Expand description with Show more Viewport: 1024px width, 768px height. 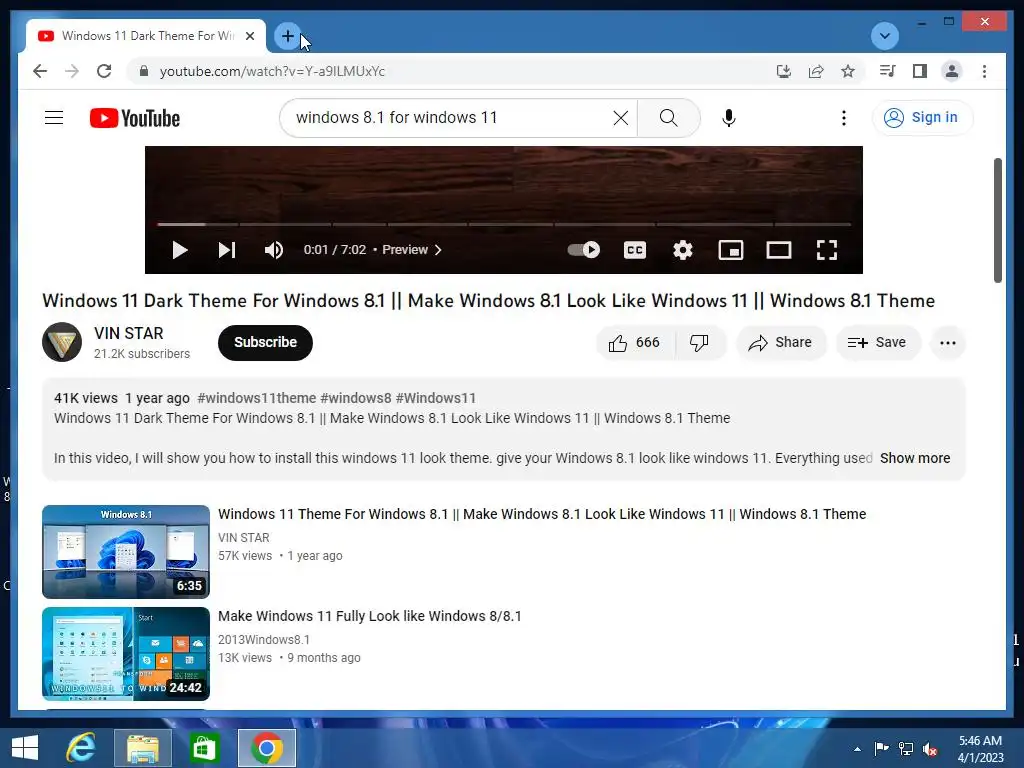pyautogui.click(x=914, y=458)
